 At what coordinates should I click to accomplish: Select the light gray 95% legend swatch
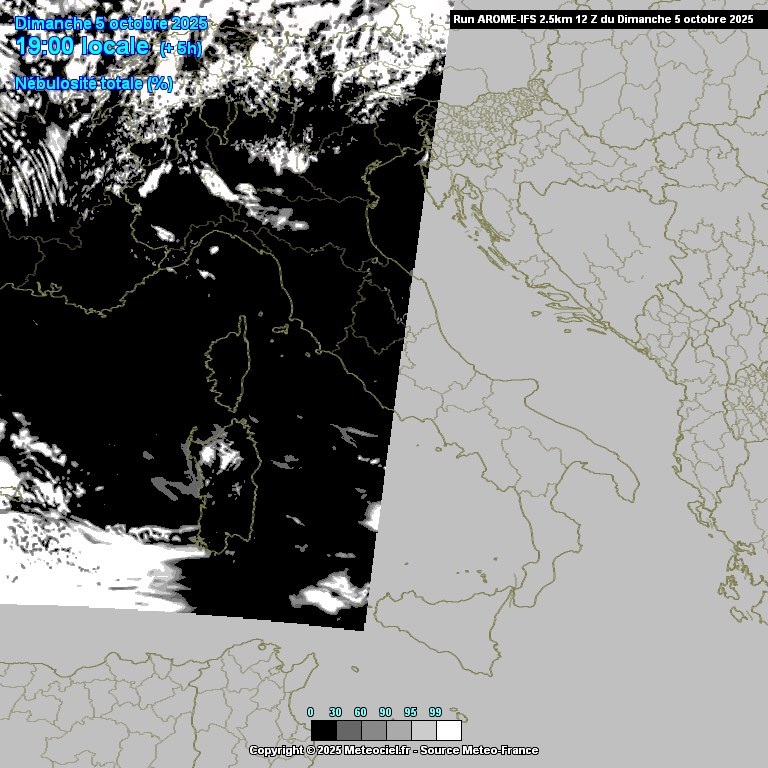click(424, 730)
